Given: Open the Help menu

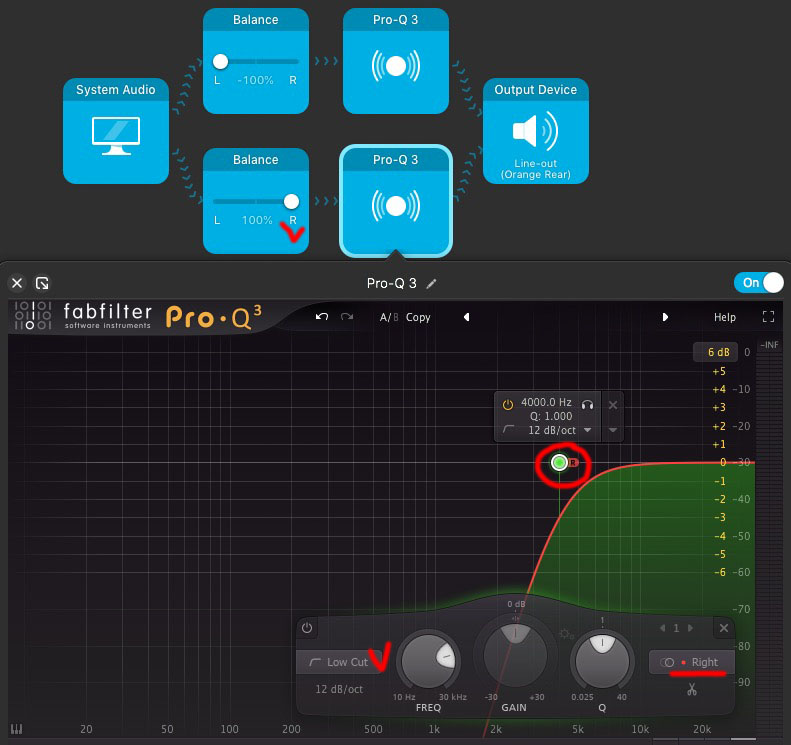Looking at the screenshot, I should tap(725, 317).
